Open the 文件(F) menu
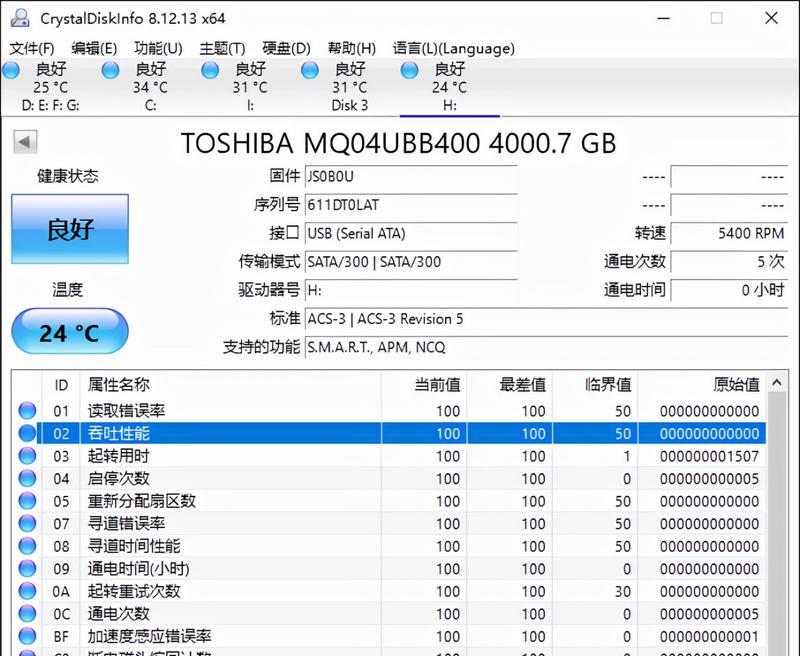 point(32,48)
